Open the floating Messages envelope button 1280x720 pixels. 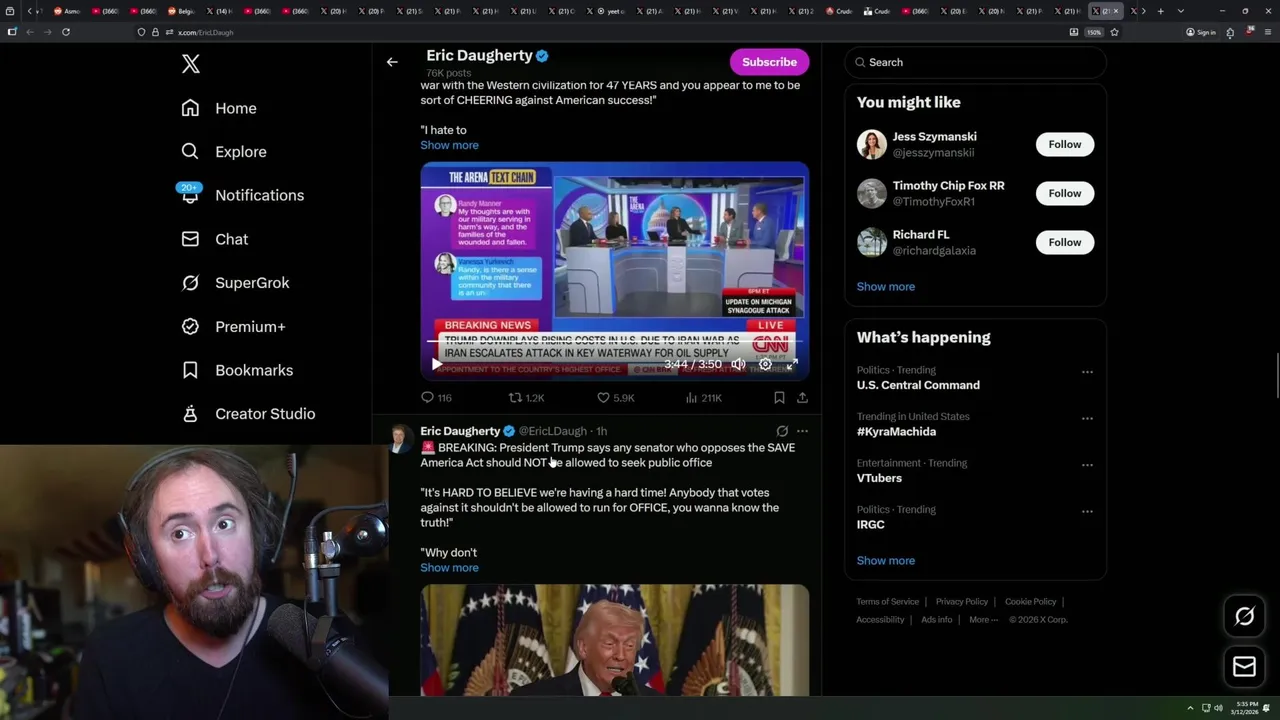[1244, 666]
